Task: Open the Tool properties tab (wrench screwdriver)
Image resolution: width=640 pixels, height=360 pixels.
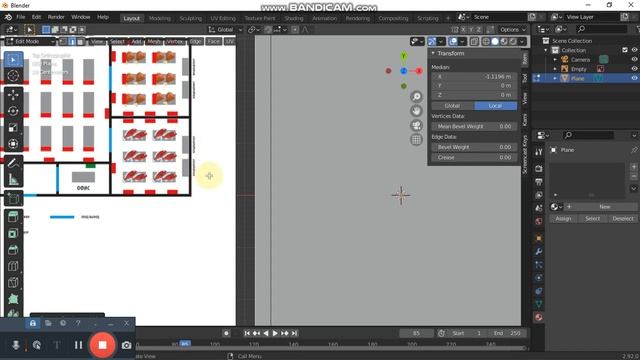Action: (x=539, y=152)
